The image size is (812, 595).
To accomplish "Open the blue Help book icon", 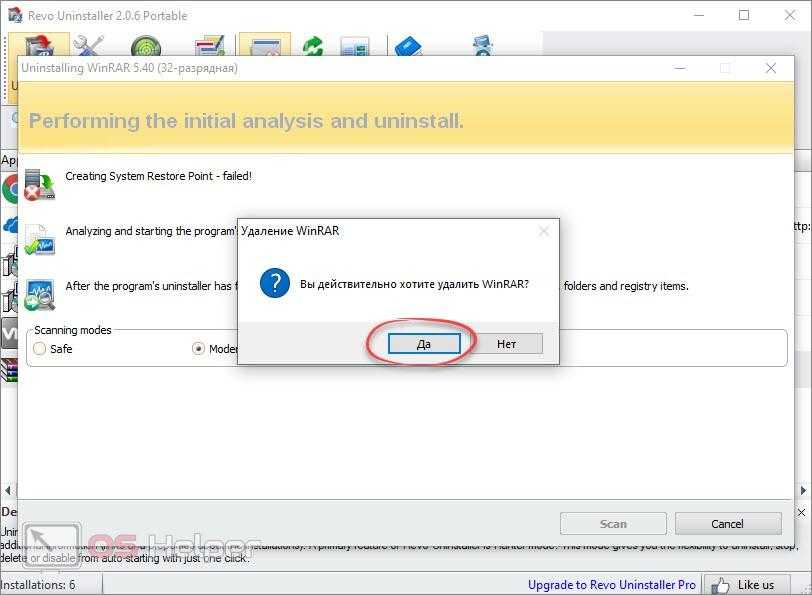I will coord(408,46).
